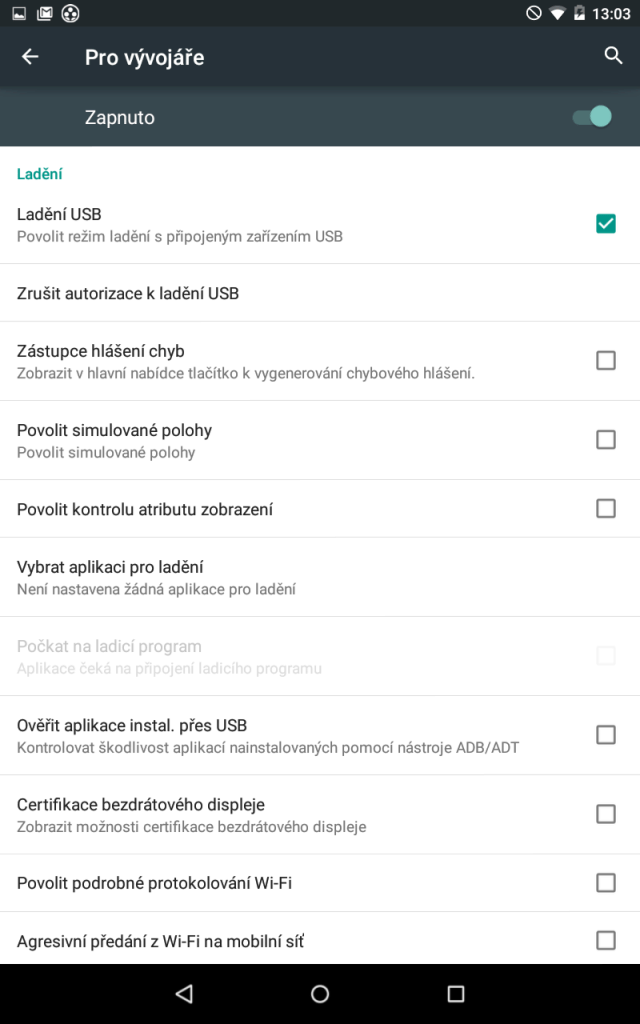Enable Povolit kontrolu atributu zobrazení checkbox

click(606, 508)
